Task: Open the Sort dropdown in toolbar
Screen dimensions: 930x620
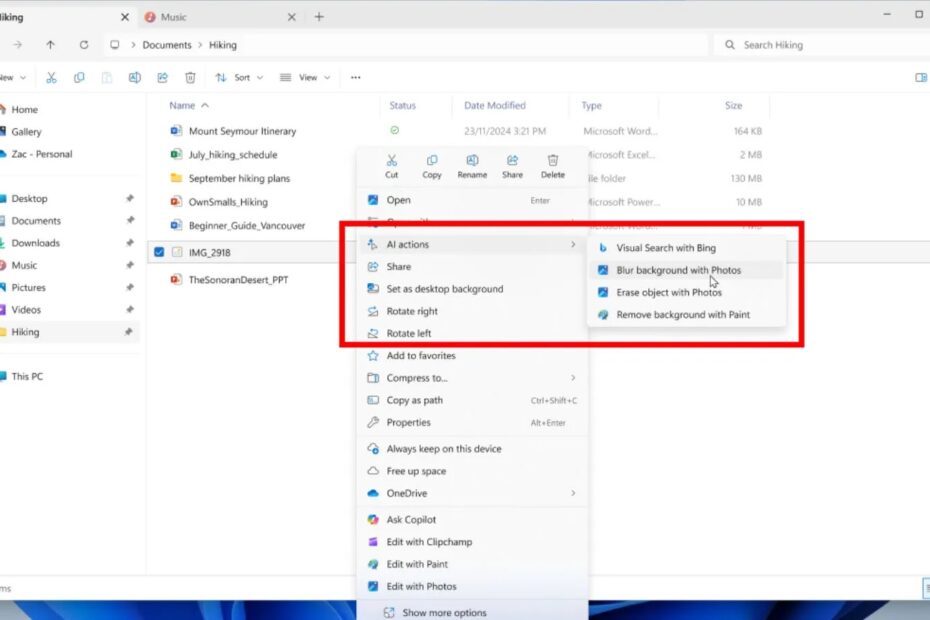Action: click(x=240, y=77)
